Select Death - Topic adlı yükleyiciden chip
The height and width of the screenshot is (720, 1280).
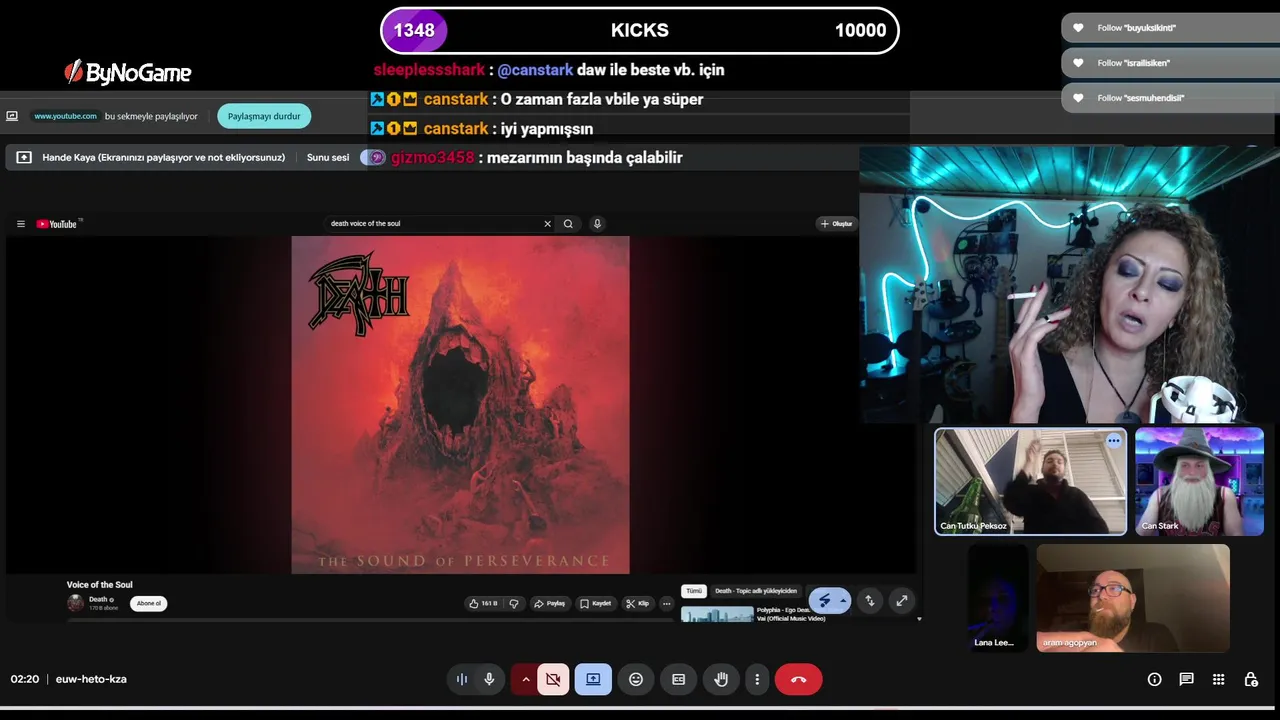[756, 591]
